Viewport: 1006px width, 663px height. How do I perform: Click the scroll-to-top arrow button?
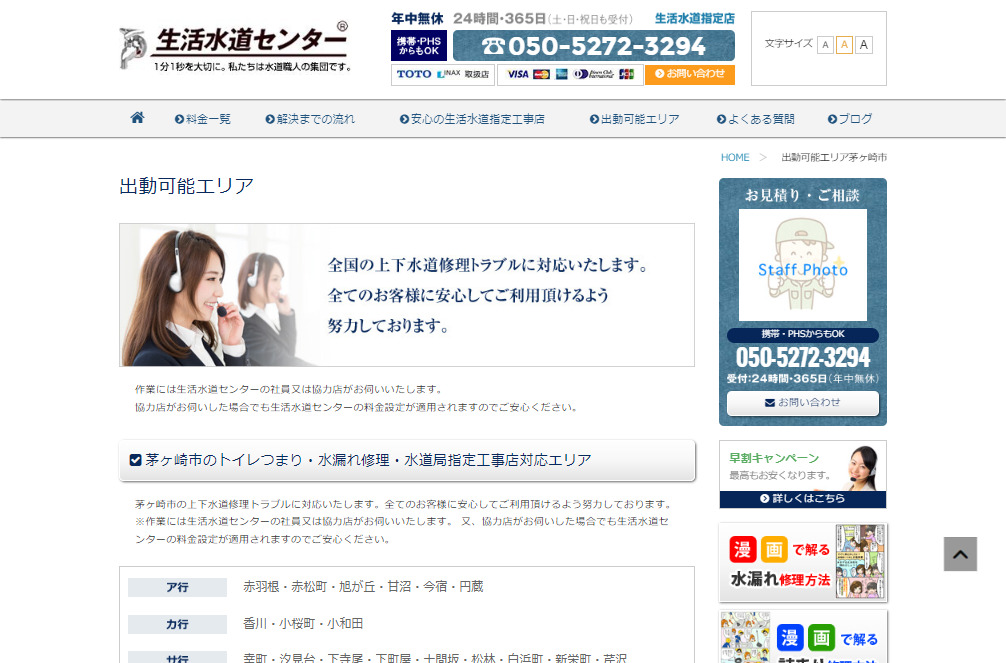pos(960,554)
